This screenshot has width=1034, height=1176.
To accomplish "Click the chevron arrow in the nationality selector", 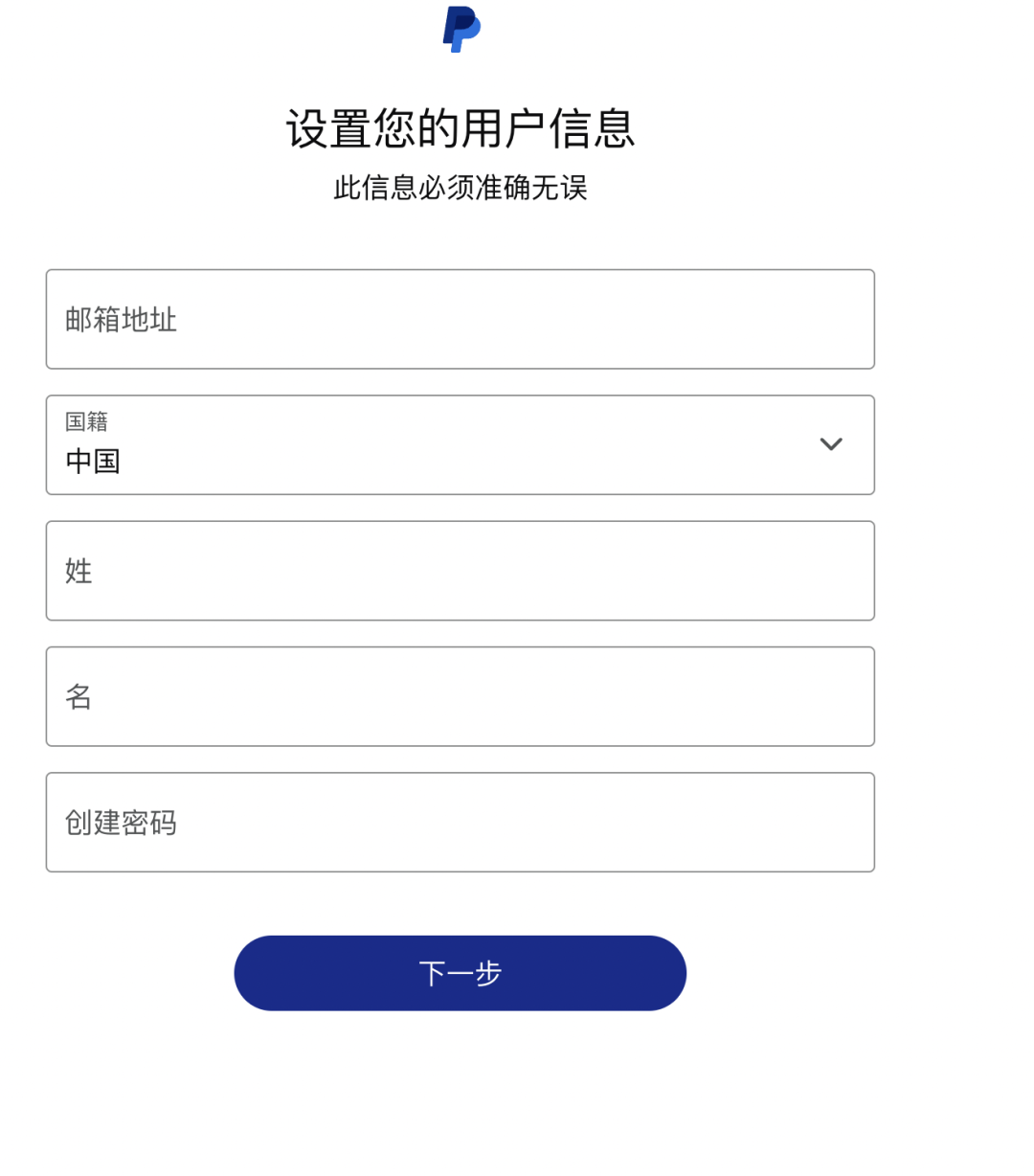I will click(x=831, y=444).
